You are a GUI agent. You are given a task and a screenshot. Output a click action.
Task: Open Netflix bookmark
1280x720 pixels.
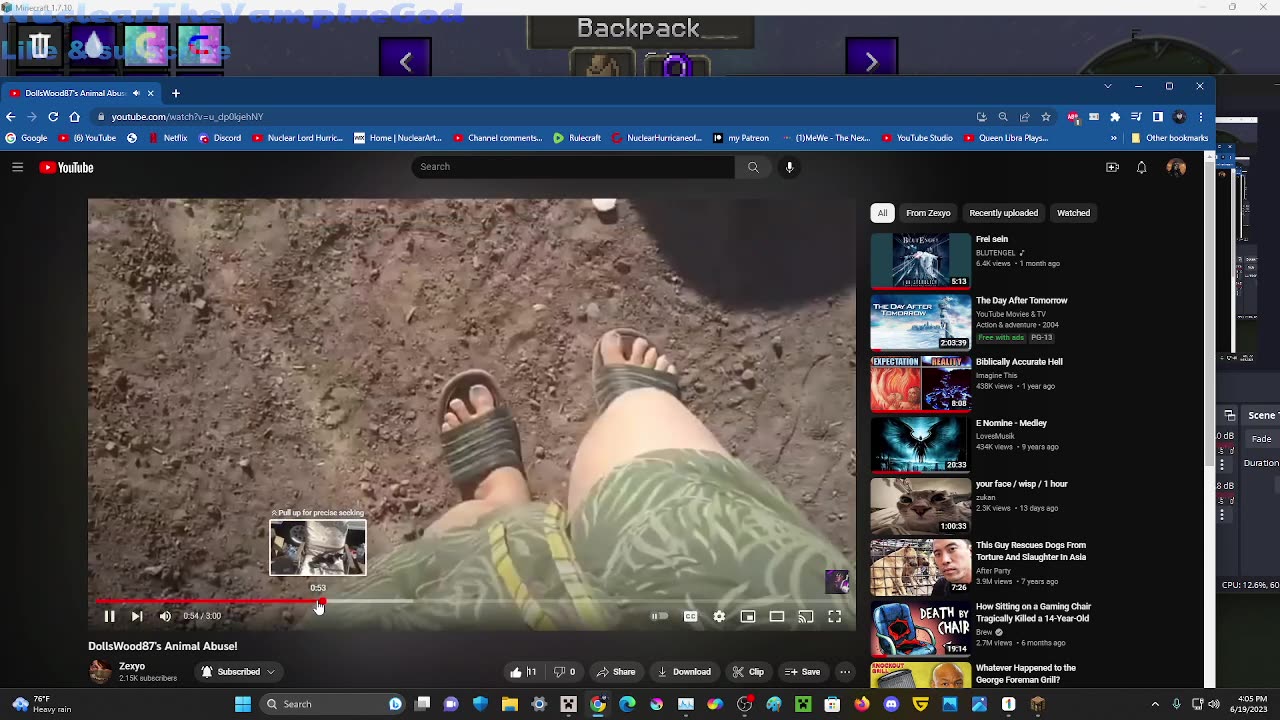[168, 138]
